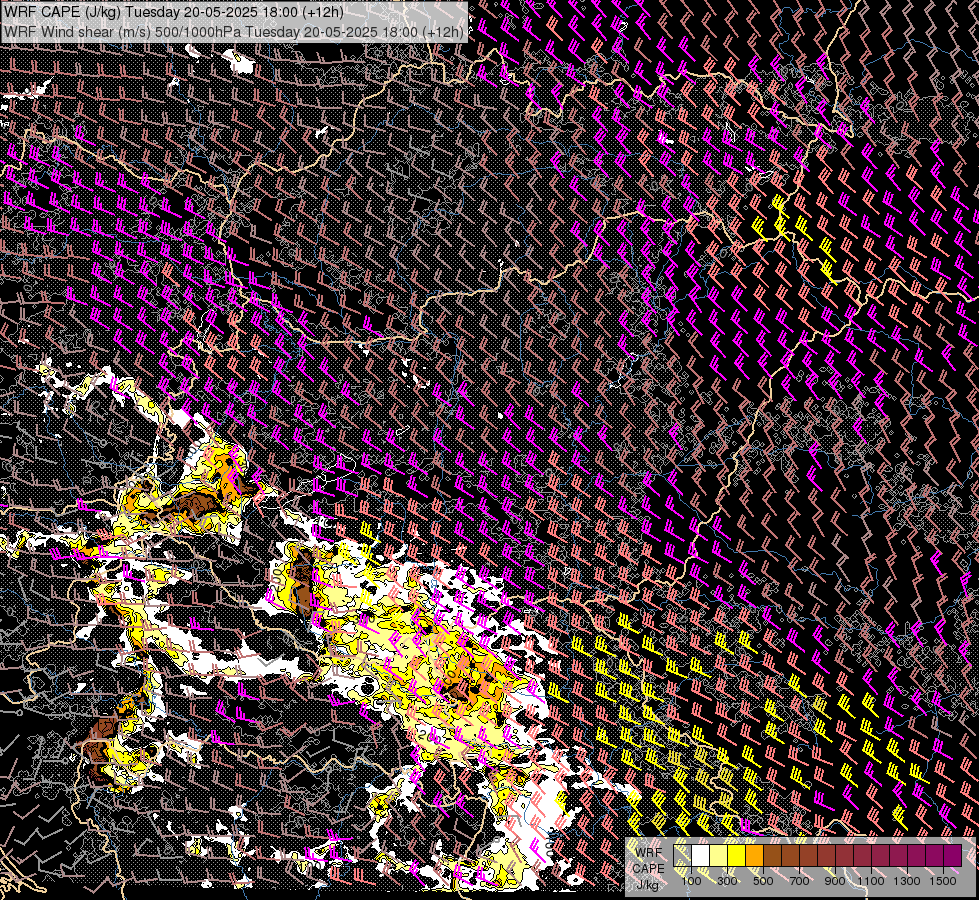
Task: Select the pale yellow legend swatch
Action: coord(719,855)
